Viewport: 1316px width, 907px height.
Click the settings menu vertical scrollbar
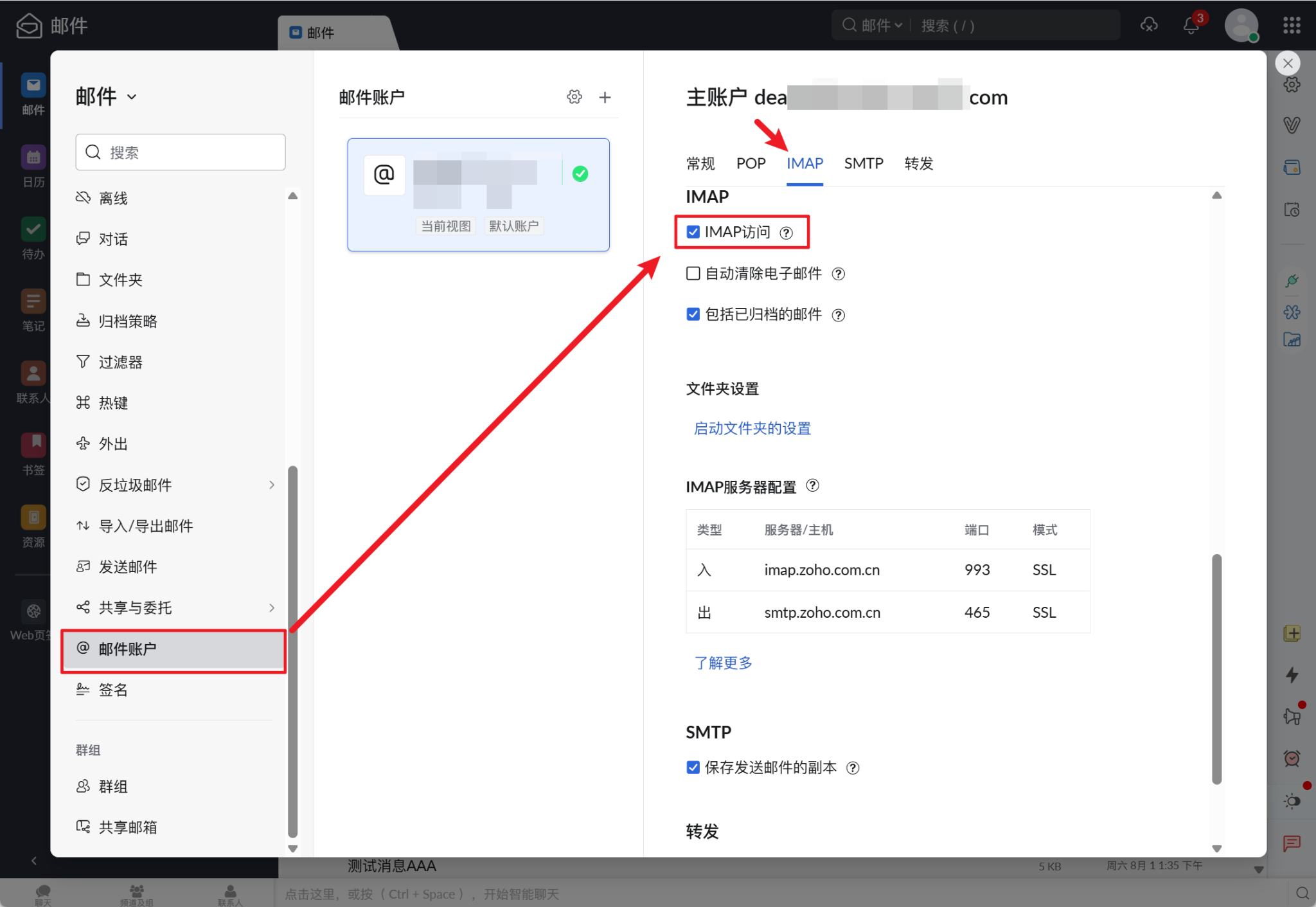(292, 652)
